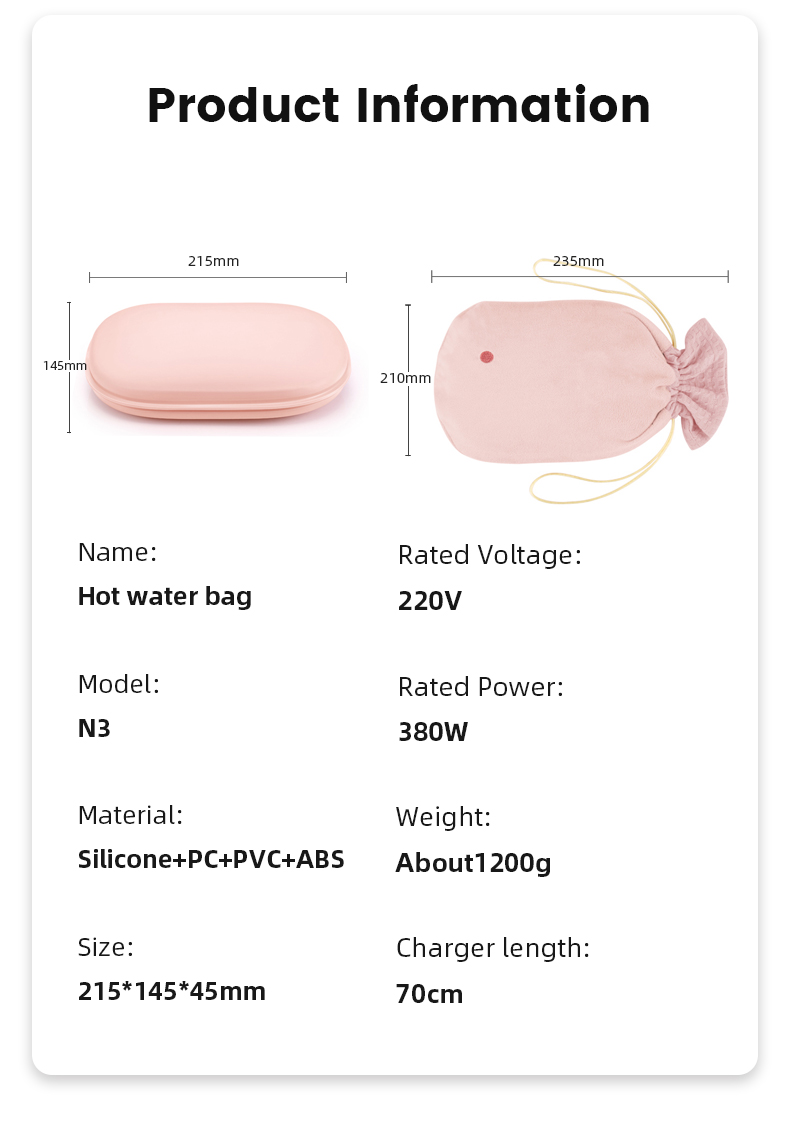Click the 70cm charger length value

(x=430, y=995)
